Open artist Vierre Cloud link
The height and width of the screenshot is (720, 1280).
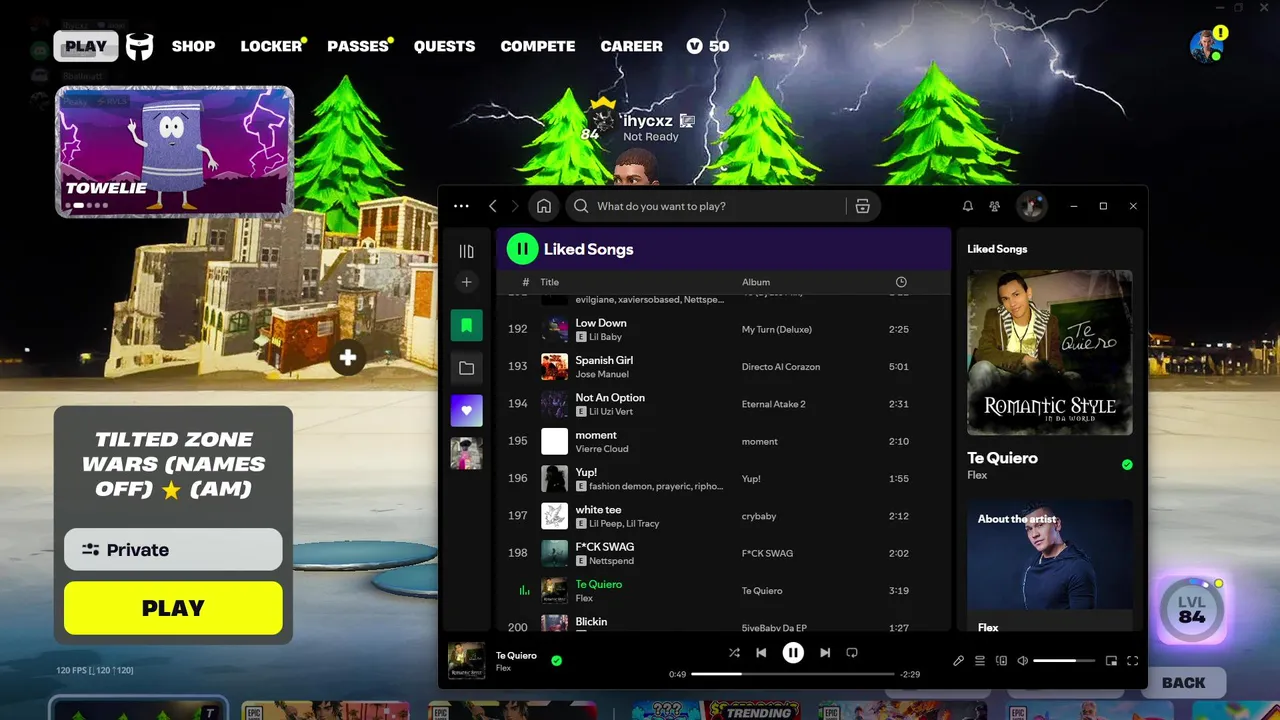(602, 449)
